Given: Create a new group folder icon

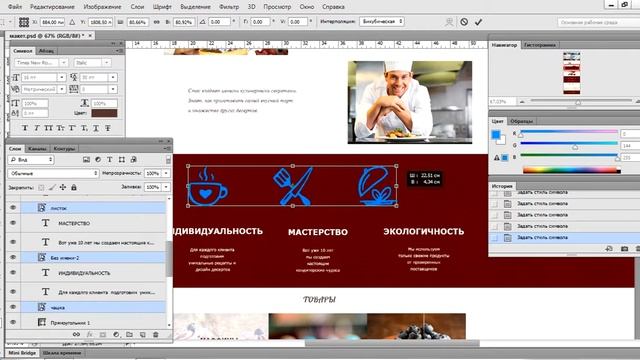Looking at the screenshot, I should [129, 335].
